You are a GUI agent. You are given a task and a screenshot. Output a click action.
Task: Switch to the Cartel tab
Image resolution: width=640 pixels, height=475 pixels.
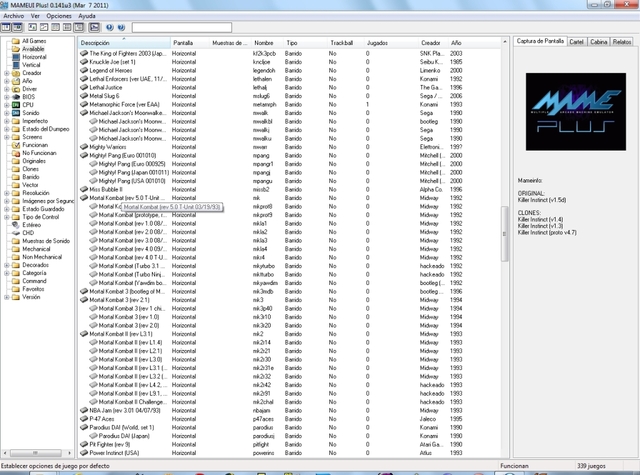(x=576, y=42)
